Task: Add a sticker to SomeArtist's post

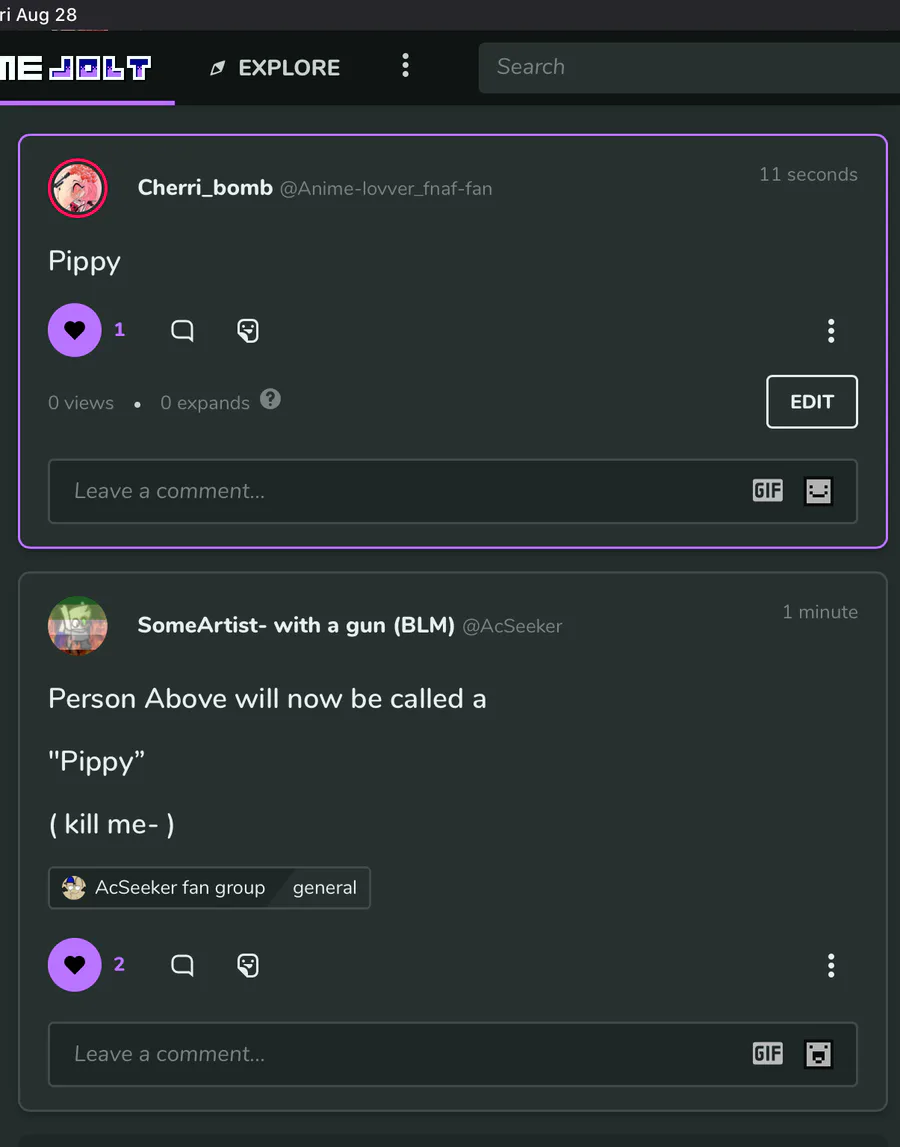Action: click(248, 965)
